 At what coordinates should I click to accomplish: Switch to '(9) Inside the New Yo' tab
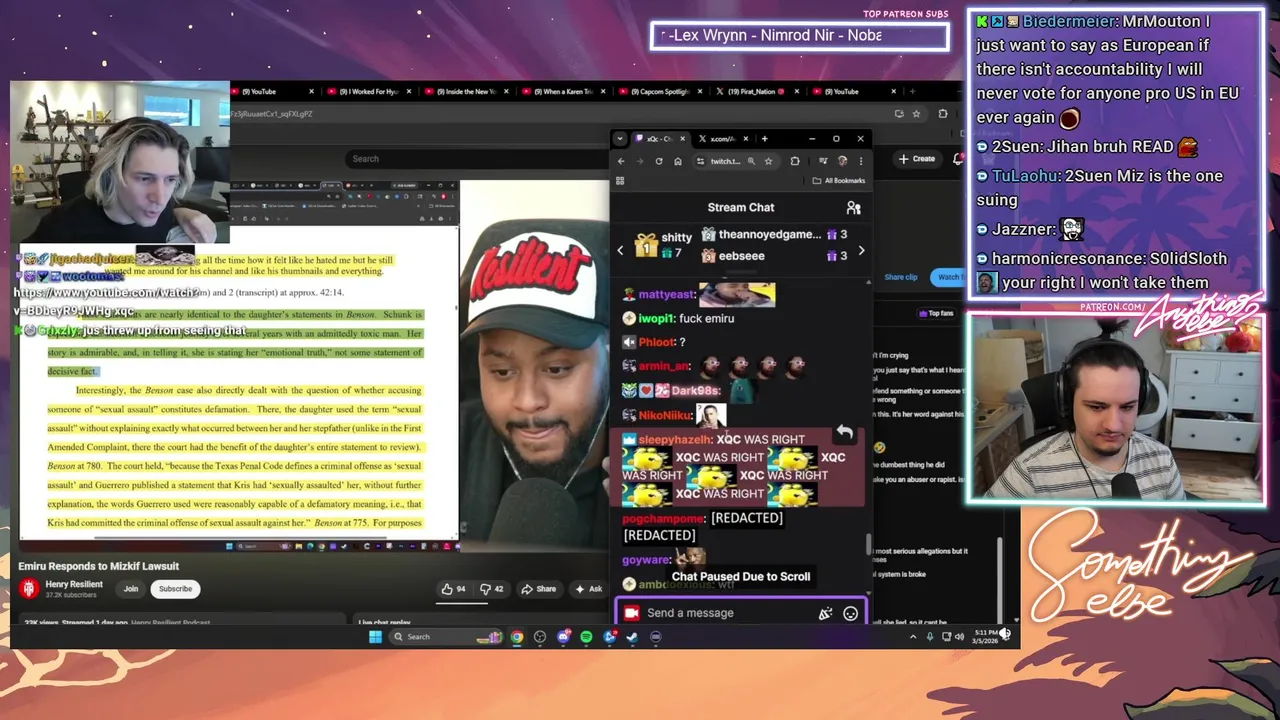[x=466, y=92]
